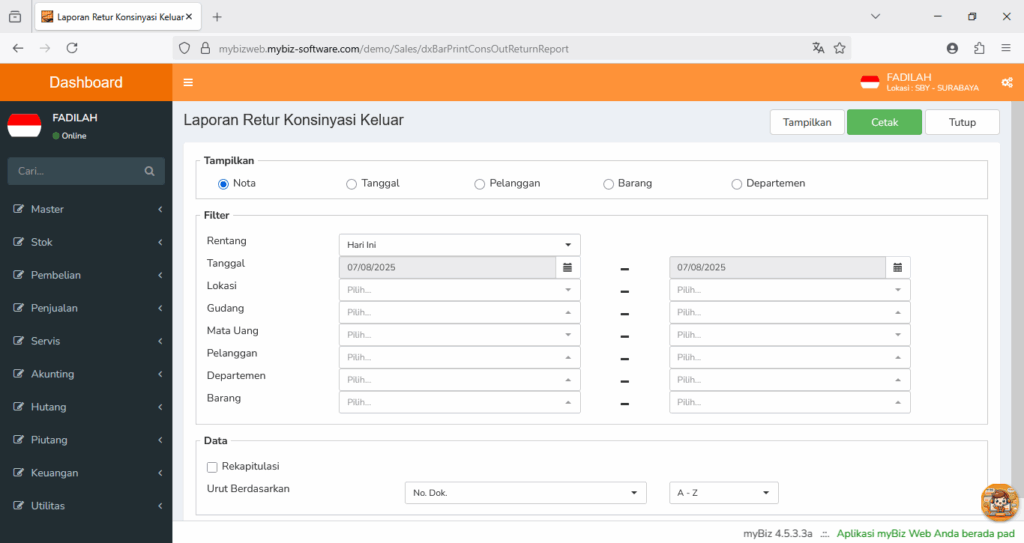Close the Laporan Retur Konsinyasi tab
This screenshot has height=543, width=1024.
[x=189, y=17]
